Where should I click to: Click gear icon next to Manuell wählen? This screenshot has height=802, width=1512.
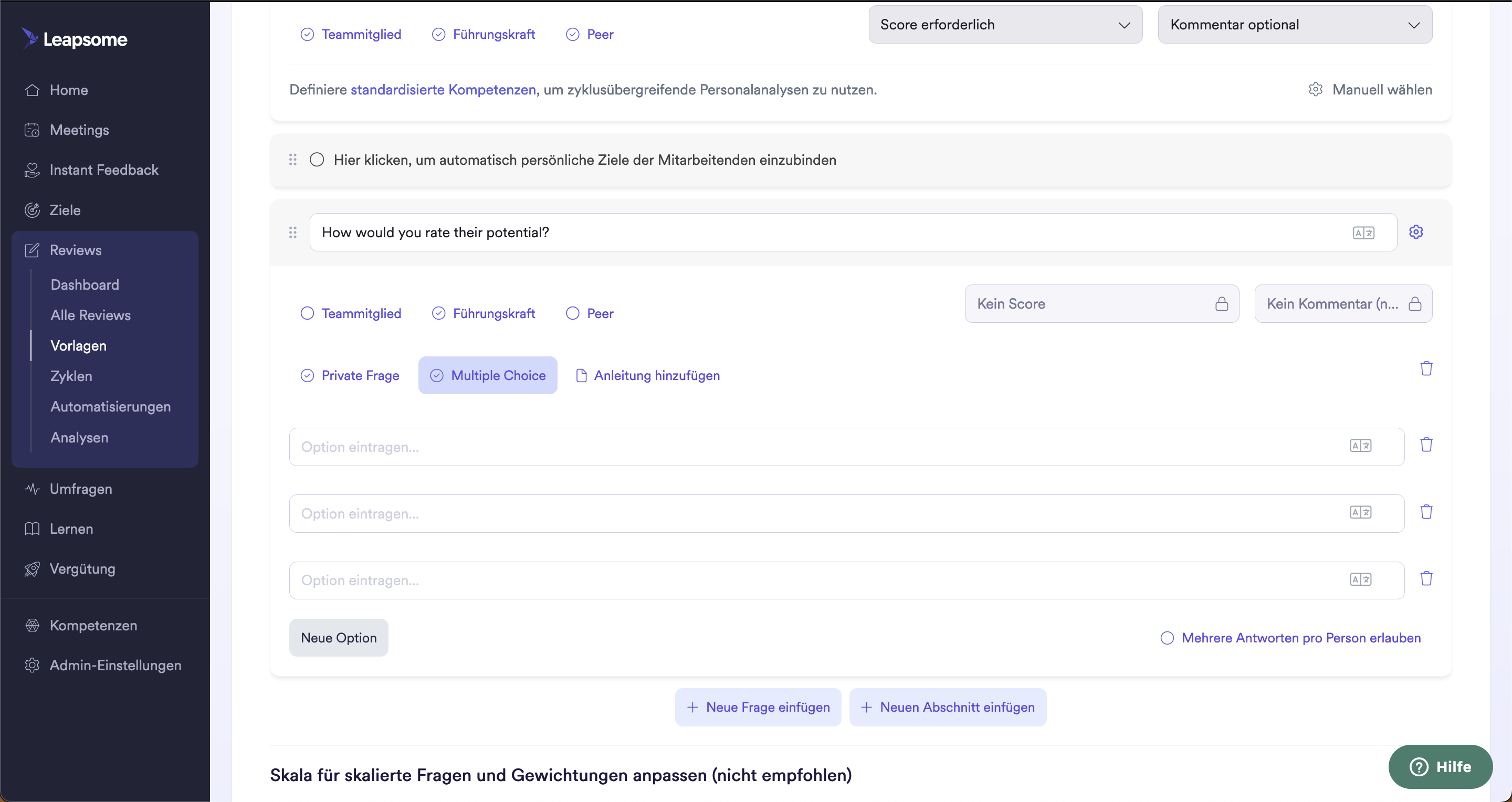coord(1315,89)
